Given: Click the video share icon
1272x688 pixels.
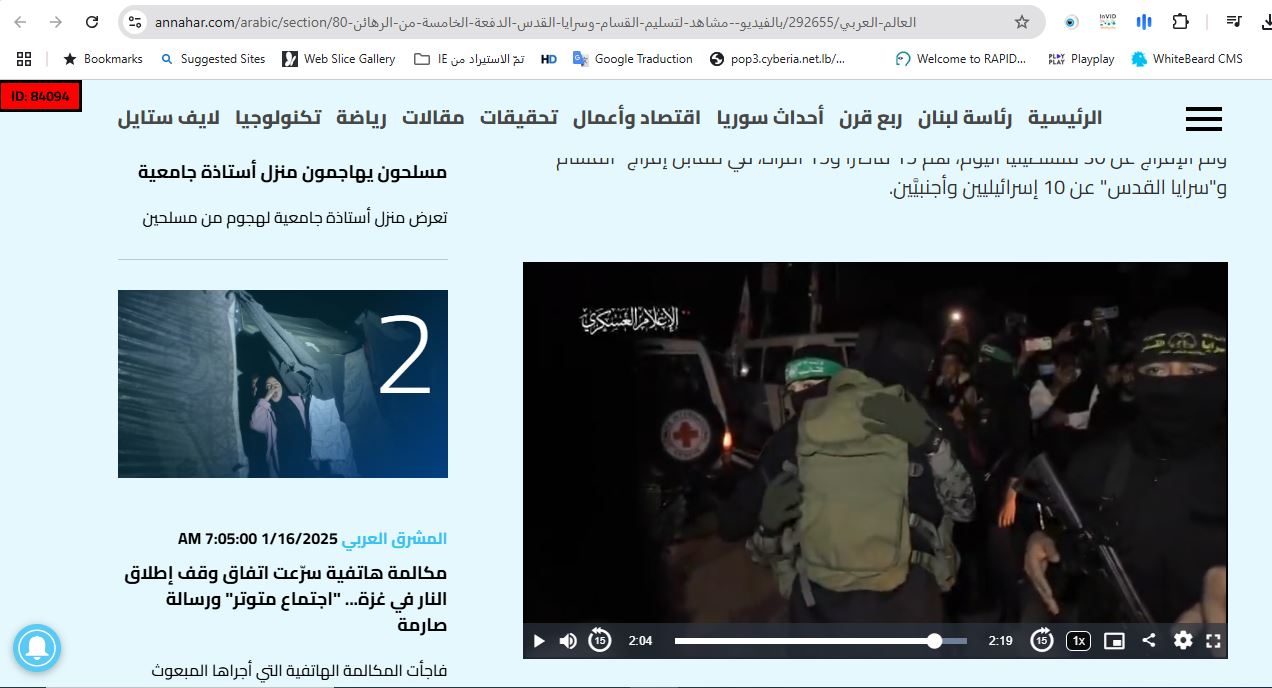Looking at the screenshot, I should (x=1148, y=641).
